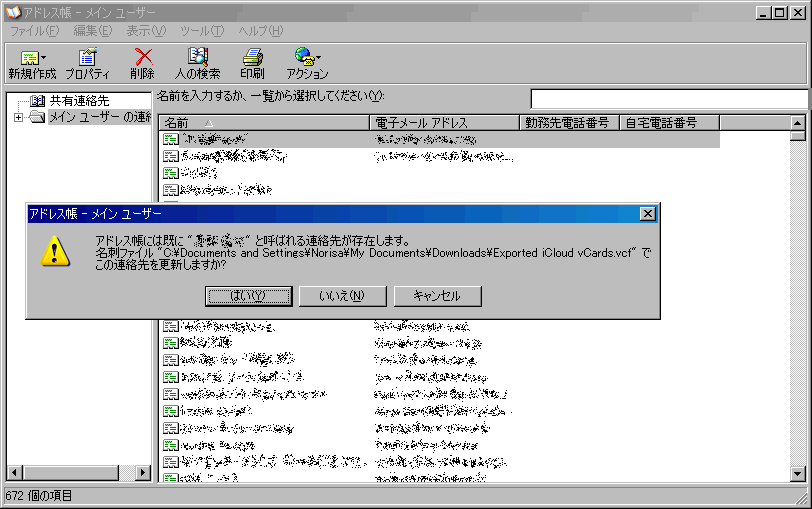Close the duplicate contact dialog with X
The width and height of the screenshot is (812, 509).
(648, 214)
